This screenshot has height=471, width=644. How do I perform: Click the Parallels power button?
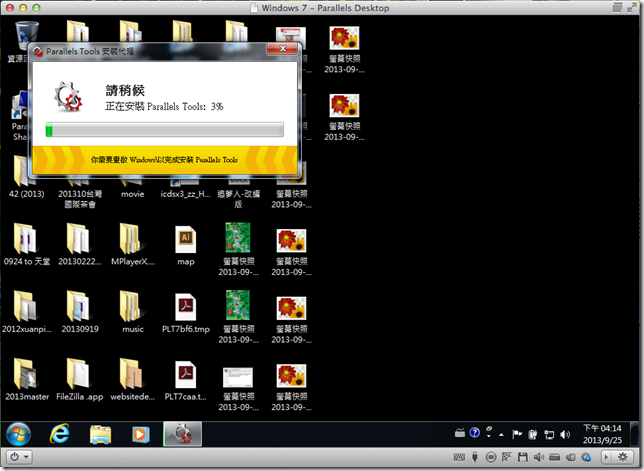(x=14, y=457)
